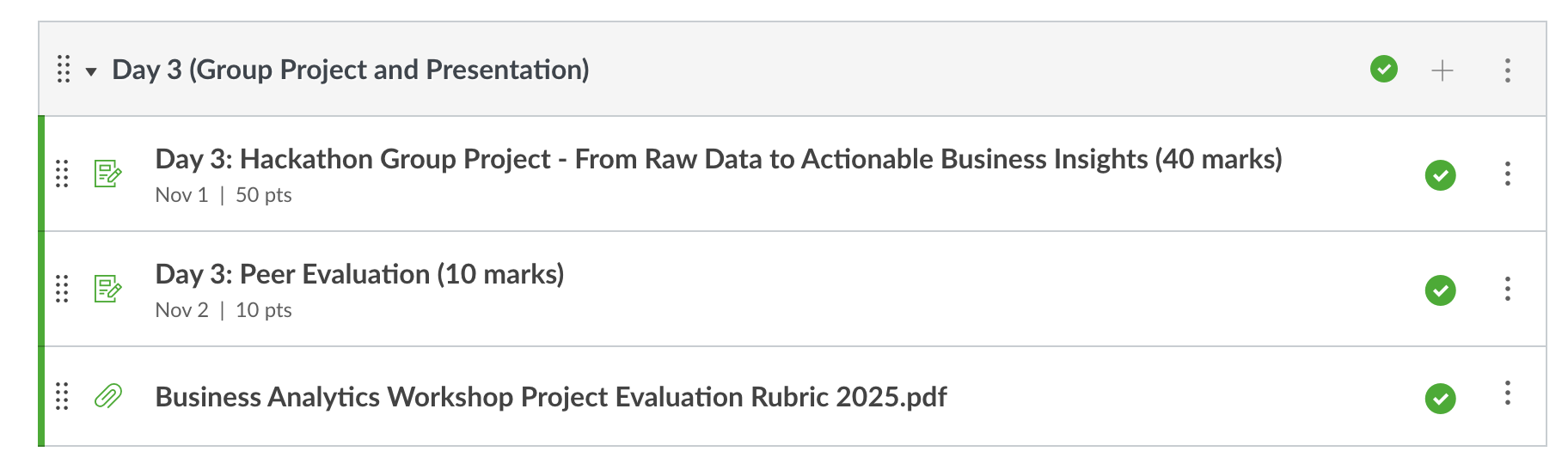Click the Hackathon Group Project assignment icon
This screenshot has width=1568, height=476.
pos(107,174)
